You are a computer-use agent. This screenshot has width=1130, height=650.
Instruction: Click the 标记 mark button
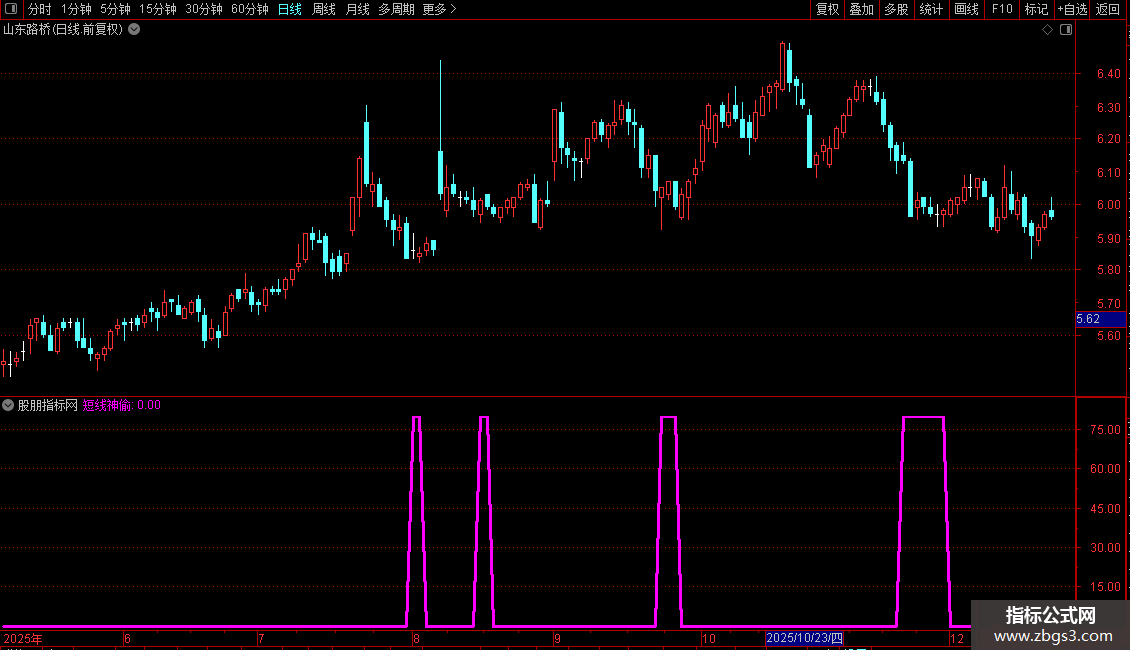coord(1036,9)
